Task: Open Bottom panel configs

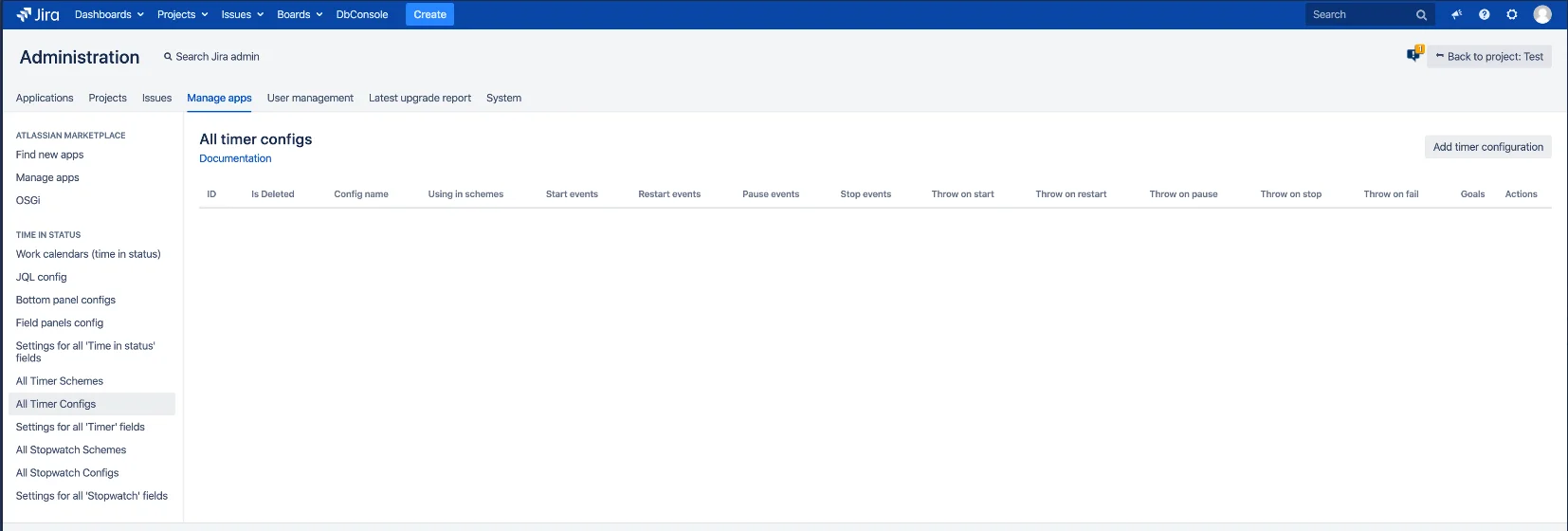Action: pos(65,300)
